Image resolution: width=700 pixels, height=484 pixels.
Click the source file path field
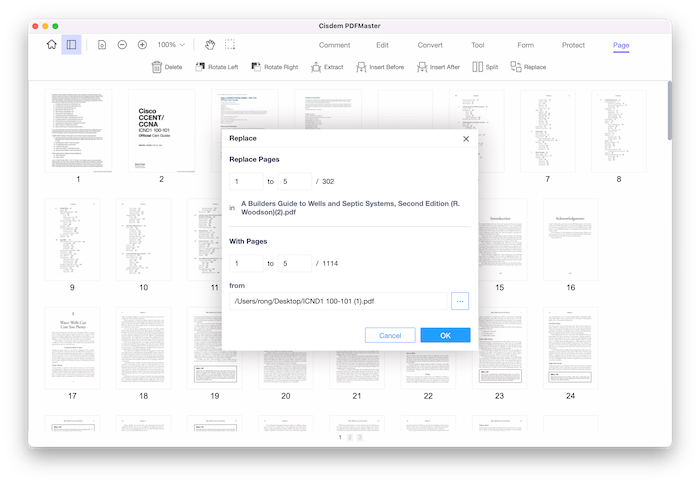[338, 301]
